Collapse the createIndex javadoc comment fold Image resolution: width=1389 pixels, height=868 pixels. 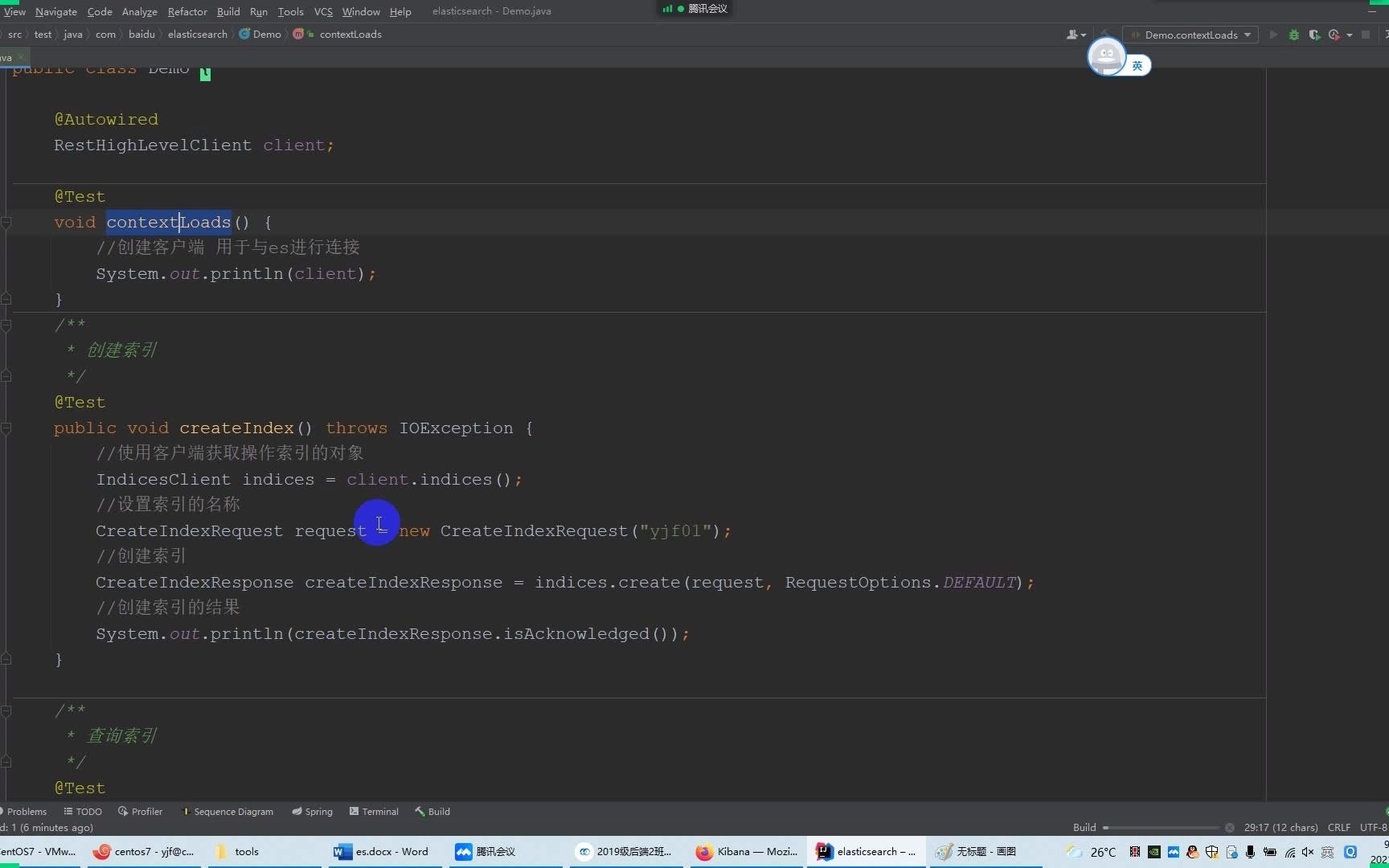coord(6,325)
